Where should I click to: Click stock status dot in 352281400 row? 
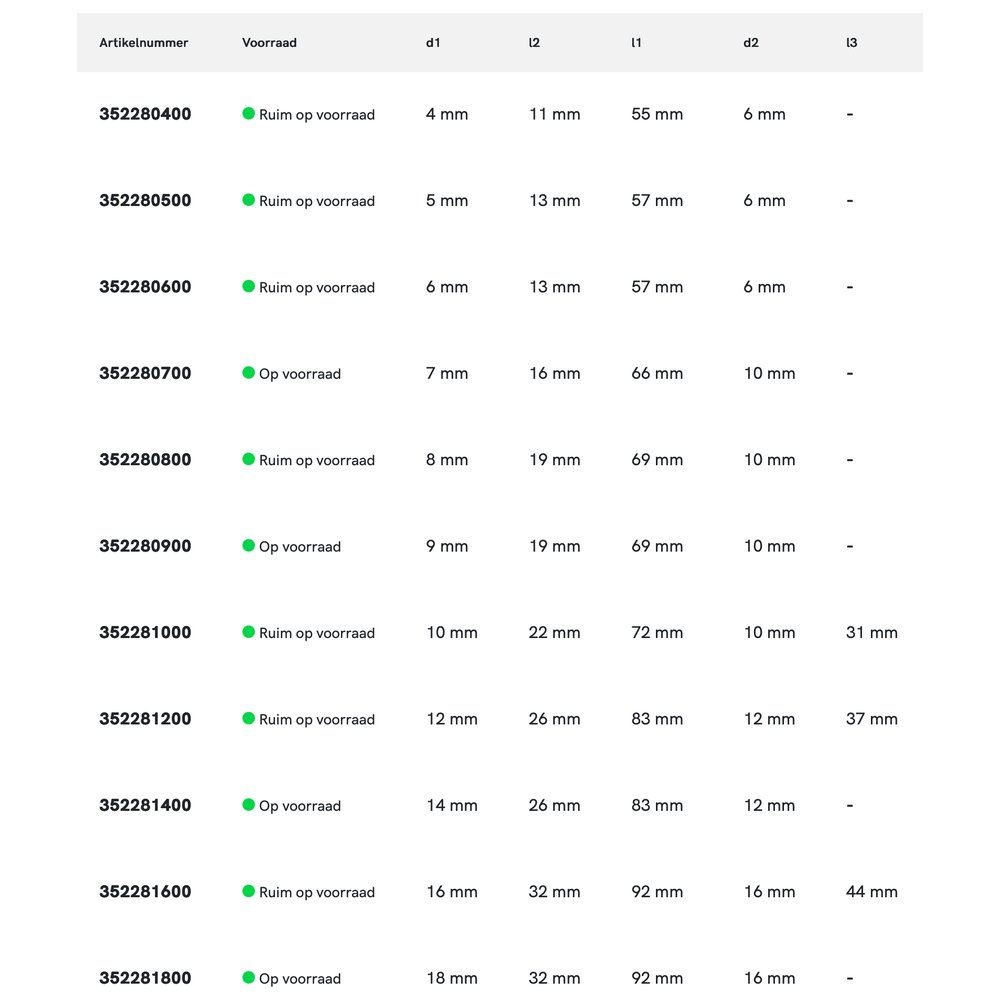click(249, 805)
